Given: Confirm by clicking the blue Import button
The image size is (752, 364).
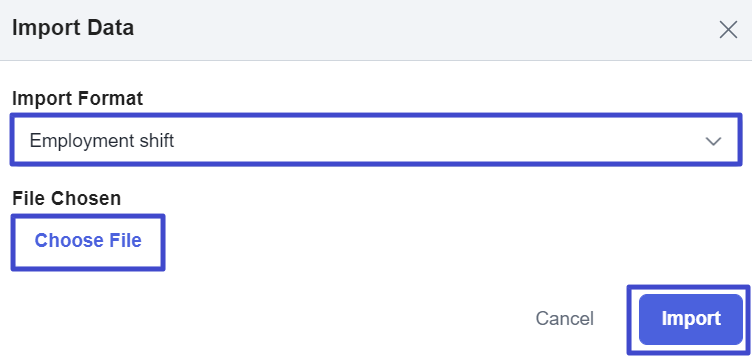Looking at the screenshot, I should (x=691, y=319).
